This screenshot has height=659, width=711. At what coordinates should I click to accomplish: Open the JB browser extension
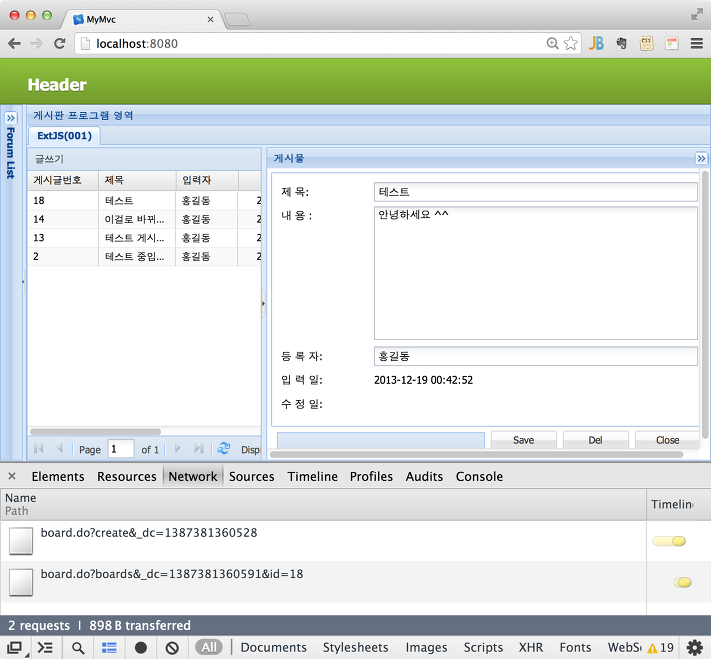[x=596, y=44]
